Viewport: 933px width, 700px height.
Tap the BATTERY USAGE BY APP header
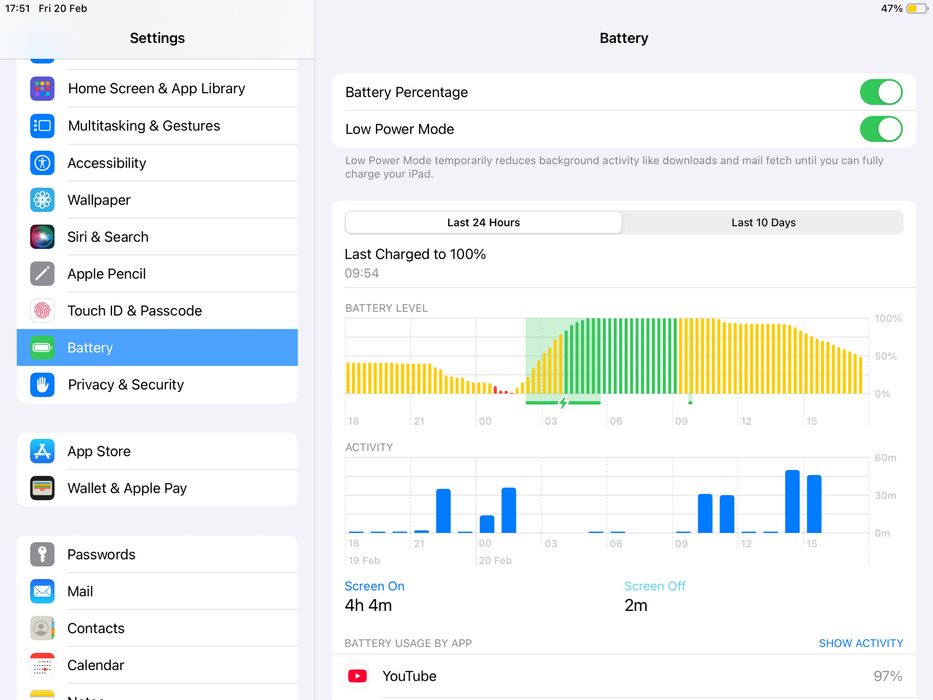tap(408, 643)
